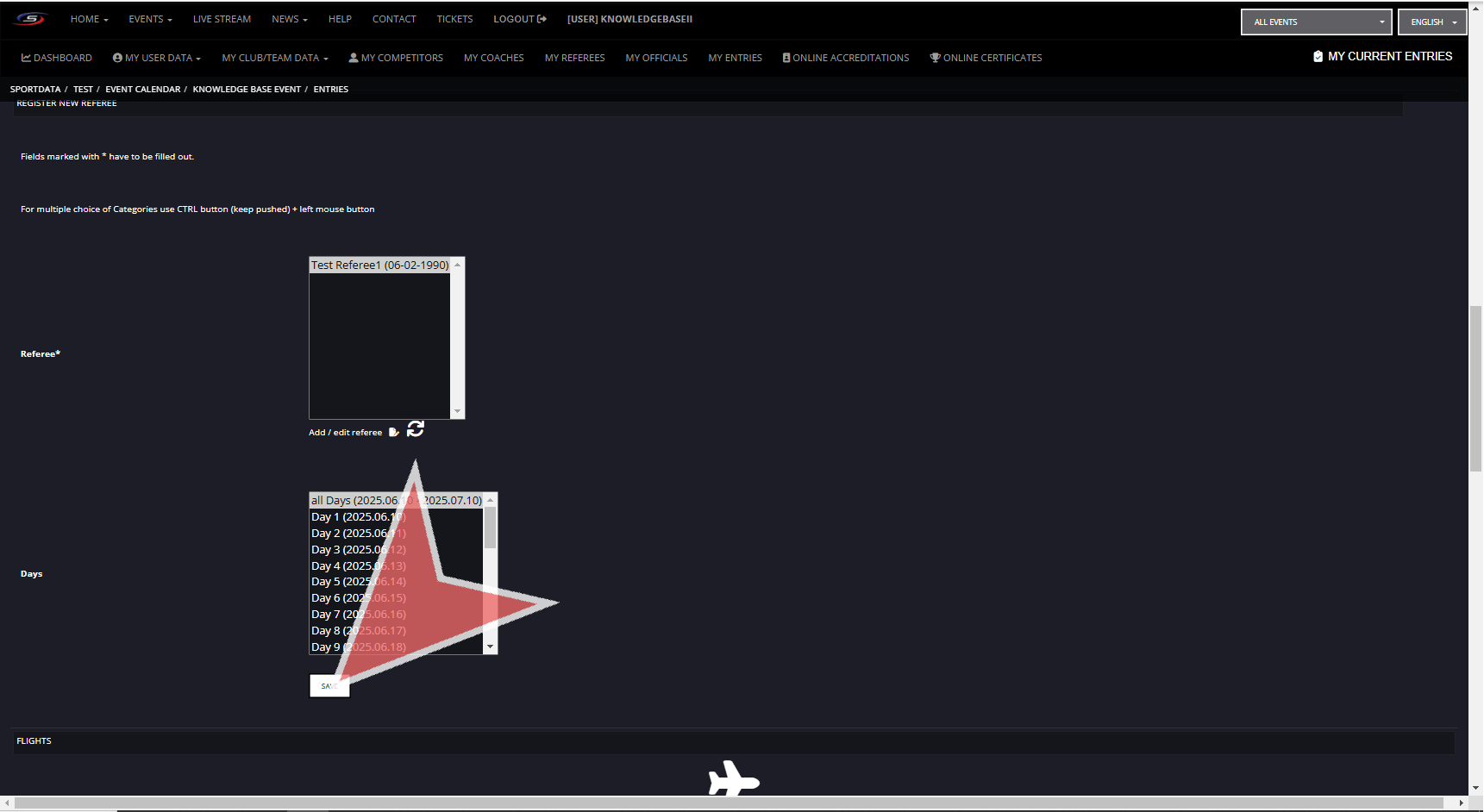Expand the All Events dropdown

click(x=1316, y=22)
